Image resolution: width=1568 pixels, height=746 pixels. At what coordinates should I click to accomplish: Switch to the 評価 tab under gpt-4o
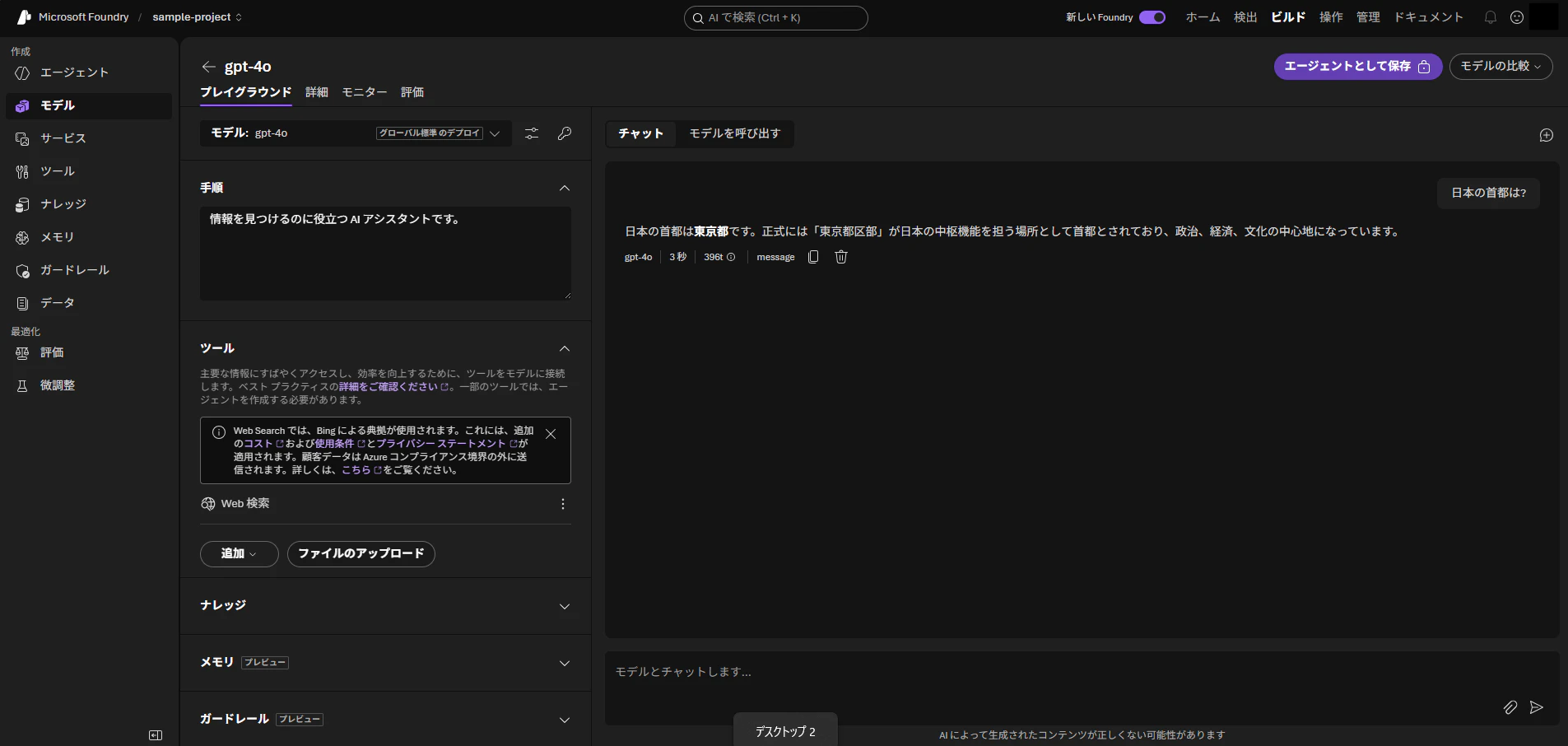click(412, 92)
